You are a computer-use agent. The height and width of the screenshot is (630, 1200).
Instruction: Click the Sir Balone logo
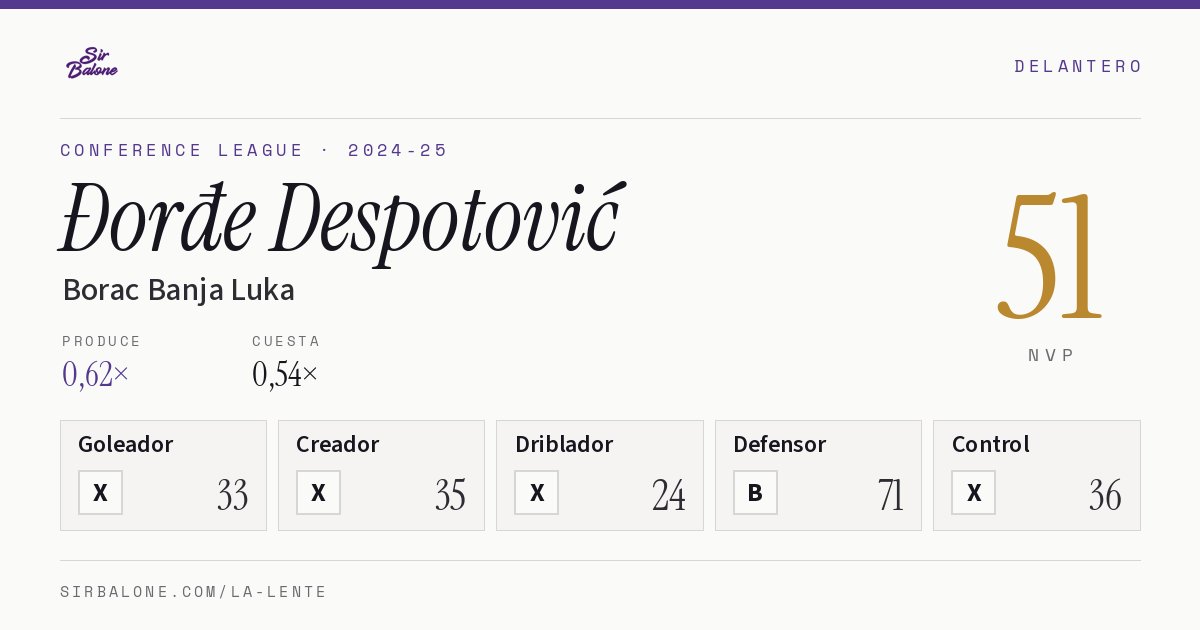pos(92,63)
